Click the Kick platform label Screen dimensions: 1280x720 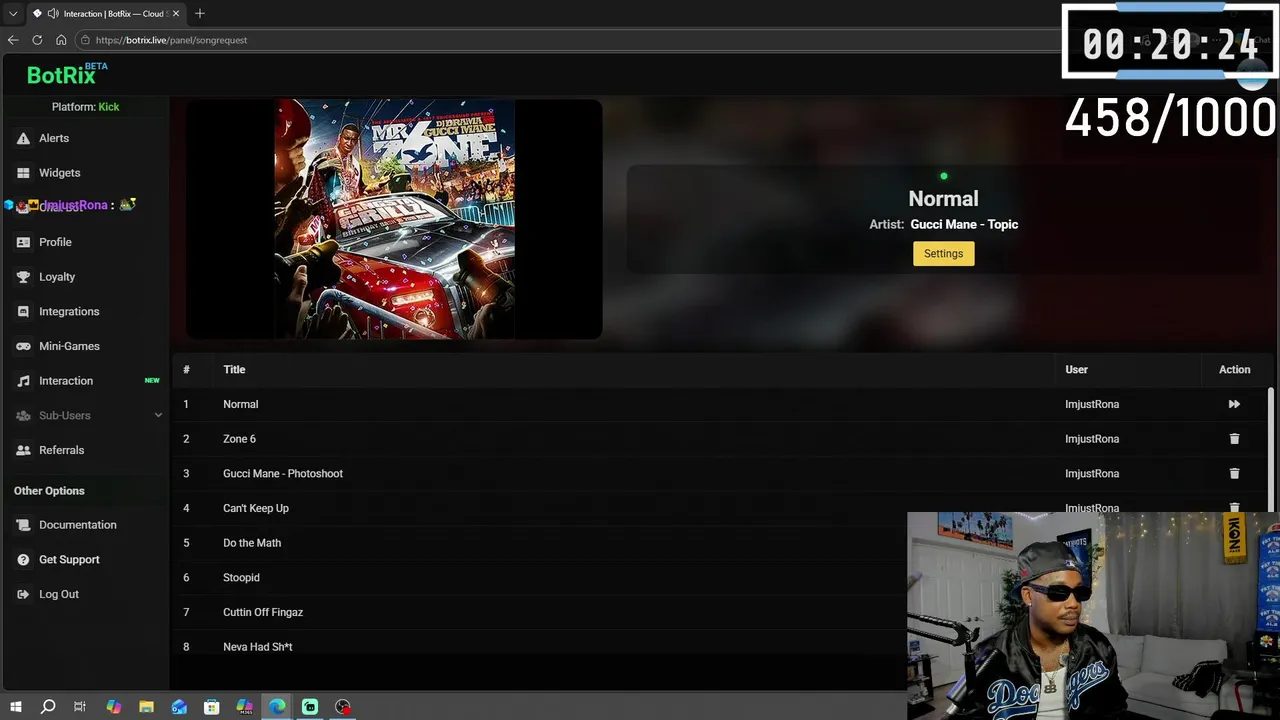[x=108, y=107]
